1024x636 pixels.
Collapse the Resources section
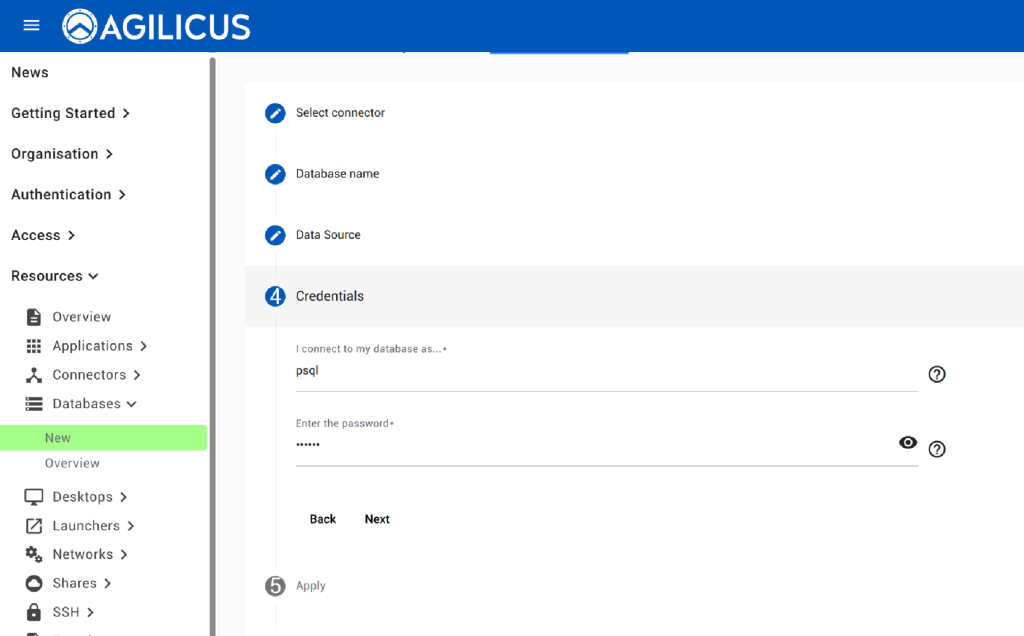55,276
